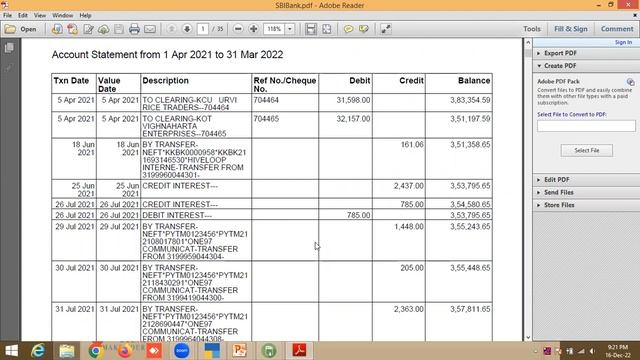
Task: Open the Help menu
Action: (x=85, y=16)
